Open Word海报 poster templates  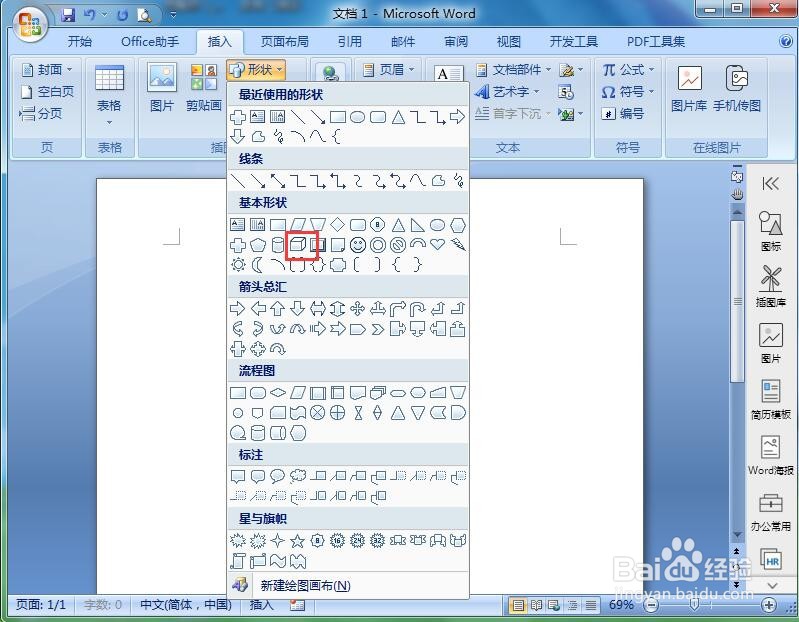(770, 455)
